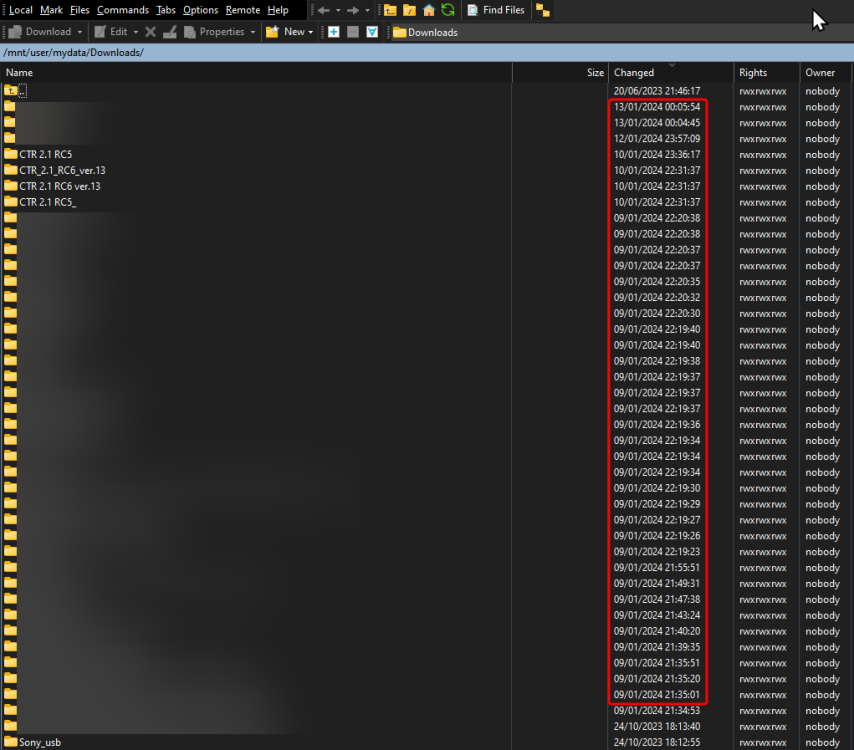Viewport: 854px width, 750px height.
Task: Expand the Properties dropdown arrow
Action: [253, 32]
